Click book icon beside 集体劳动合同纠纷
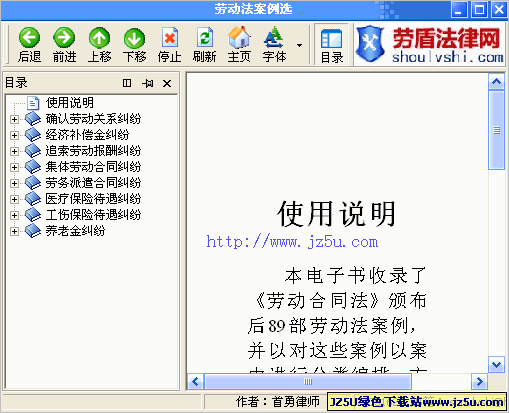This screenshot has height=413, width=509. coord(33,167)
